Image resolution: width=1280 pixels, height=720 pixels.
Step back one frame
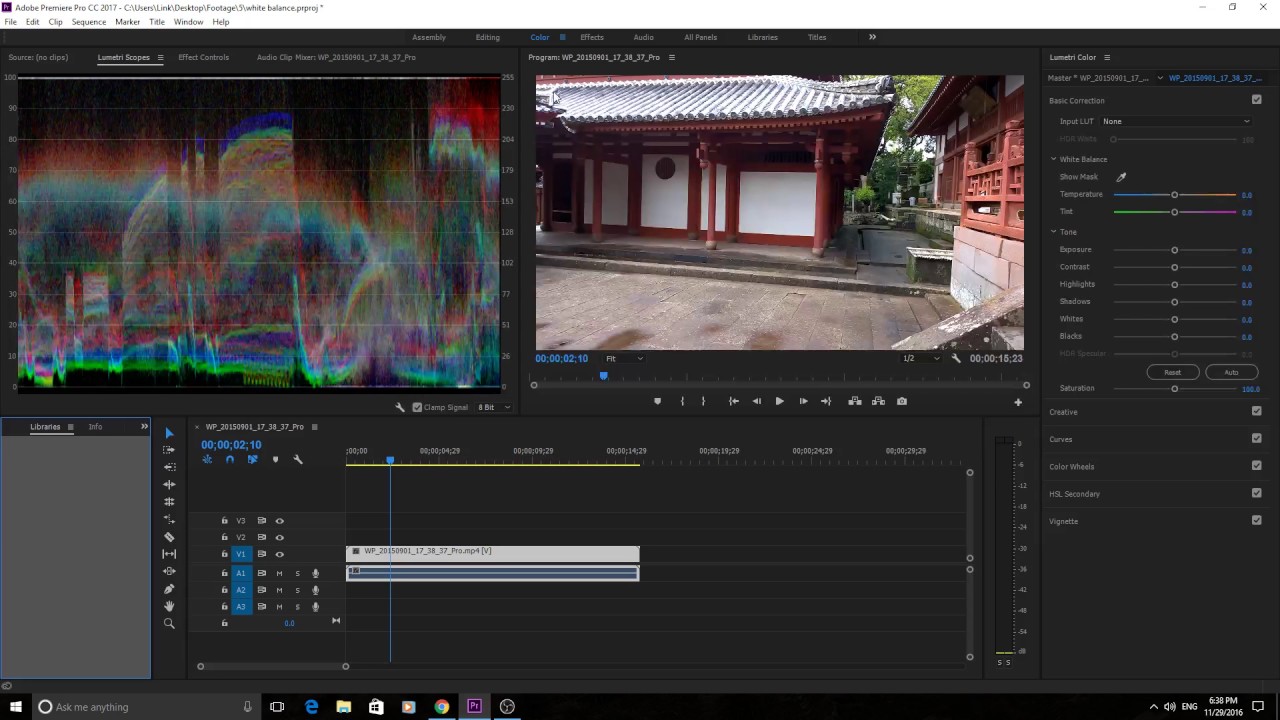(x=756, y=401)
